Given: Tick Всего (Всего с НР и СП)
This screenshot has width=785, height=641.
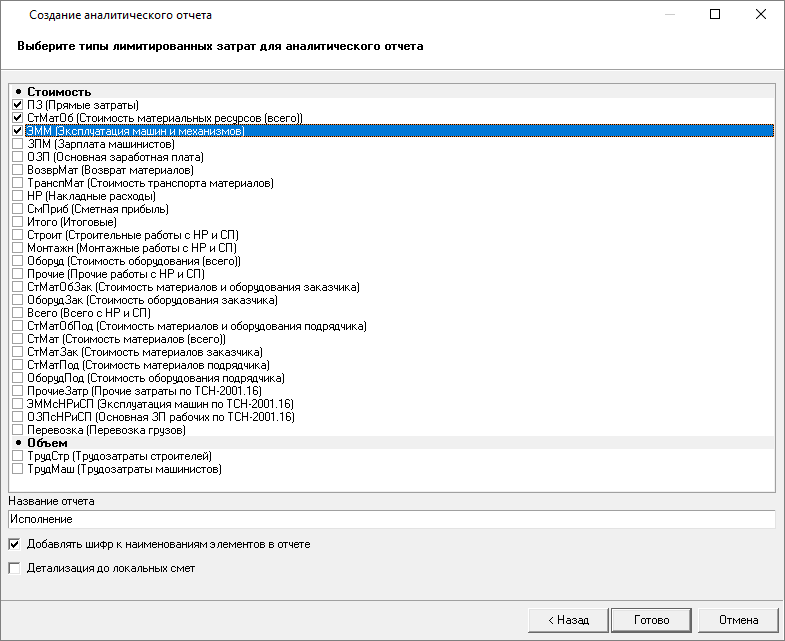Looking at the screenshot, I should tap(17, 313).
